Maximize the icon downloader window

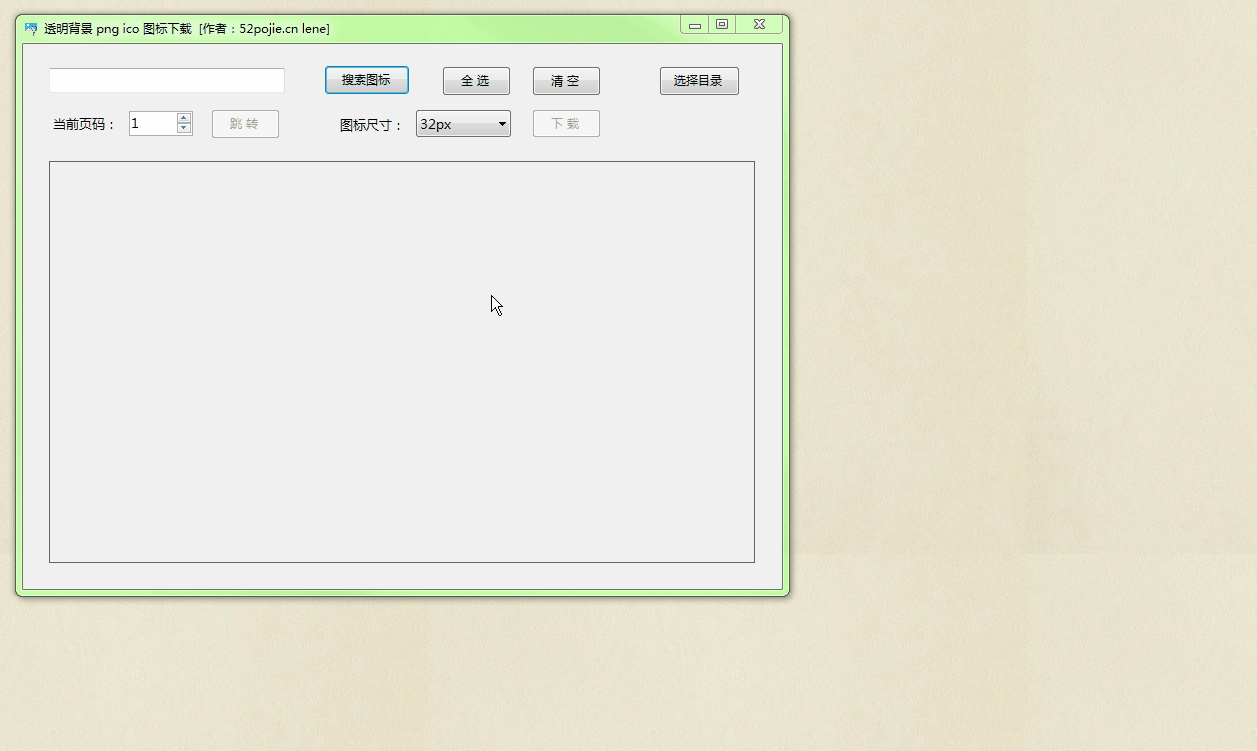(x=722, y=25)
